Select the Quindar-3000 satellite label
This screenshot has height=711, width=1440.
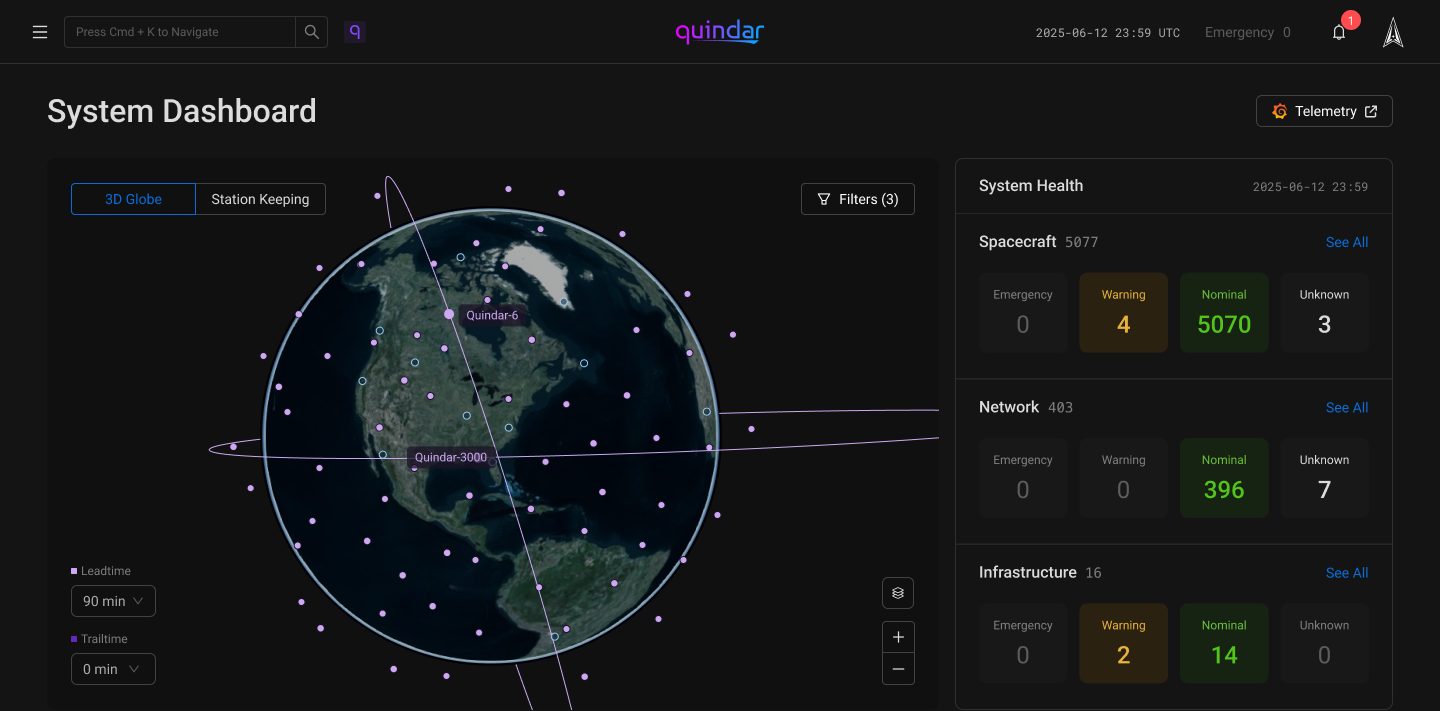450,457
